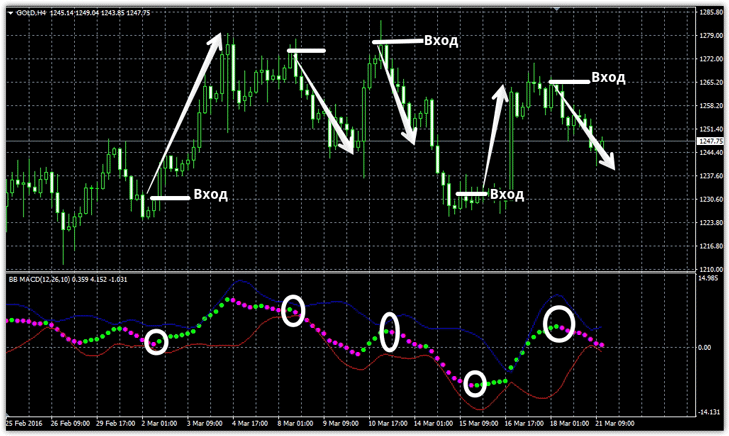Select the chart shift triangle marker on top edge
Image resolution: width=729 pixels, height=436 pixels.
point(557,9)
